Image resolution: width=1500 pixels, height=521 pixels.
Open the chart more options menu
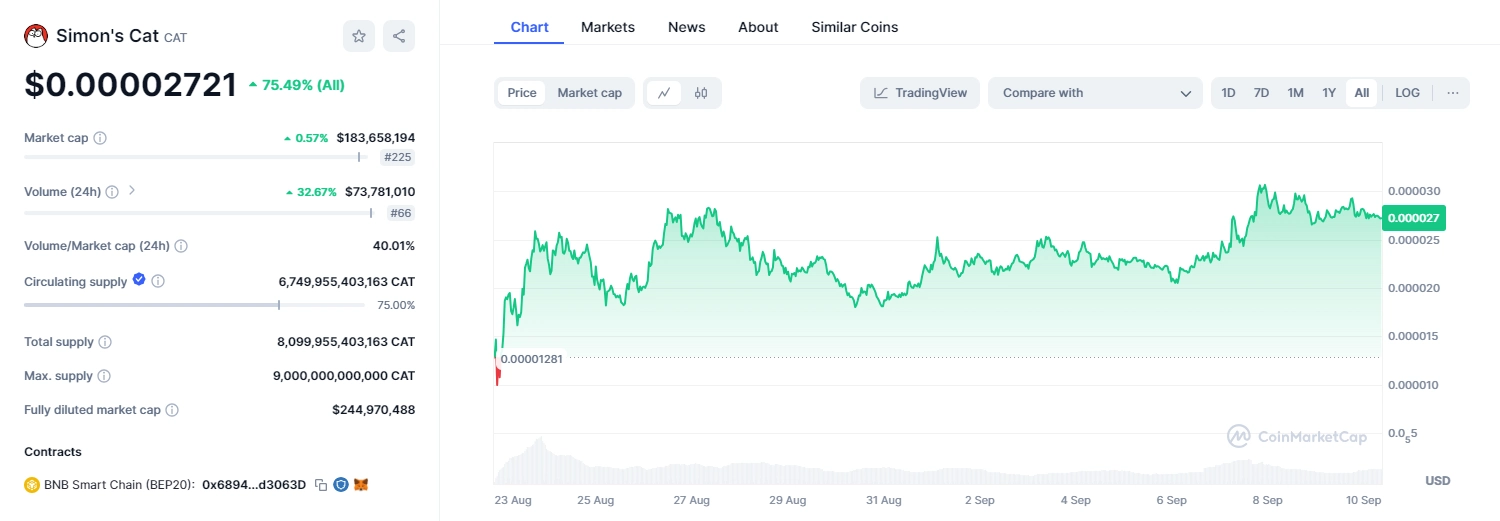point(1453,93)
